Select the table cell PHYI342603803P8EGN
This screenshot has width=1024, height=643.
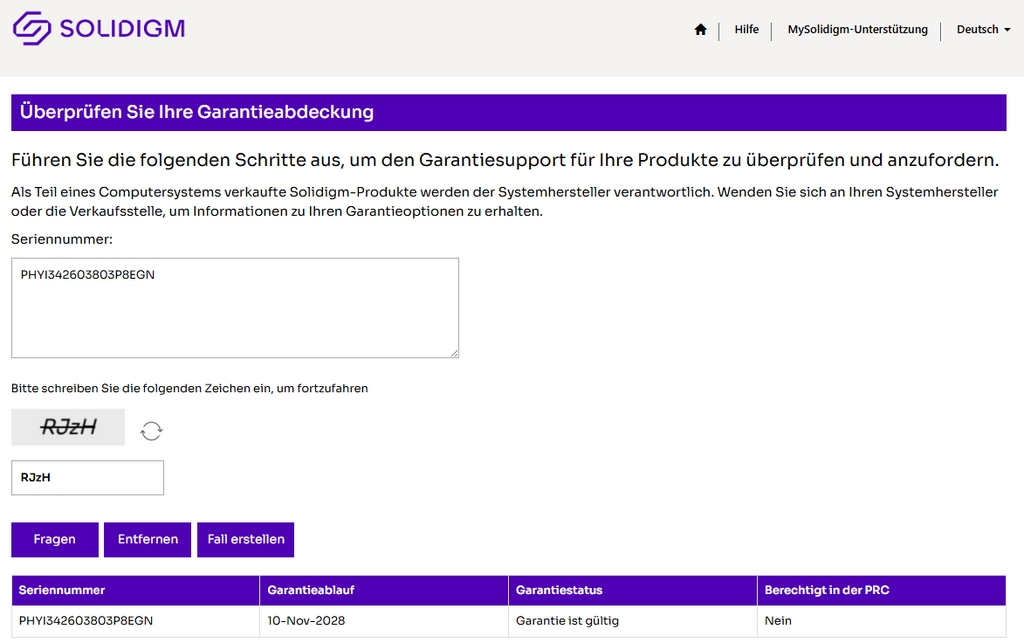[x=135, y=621]
